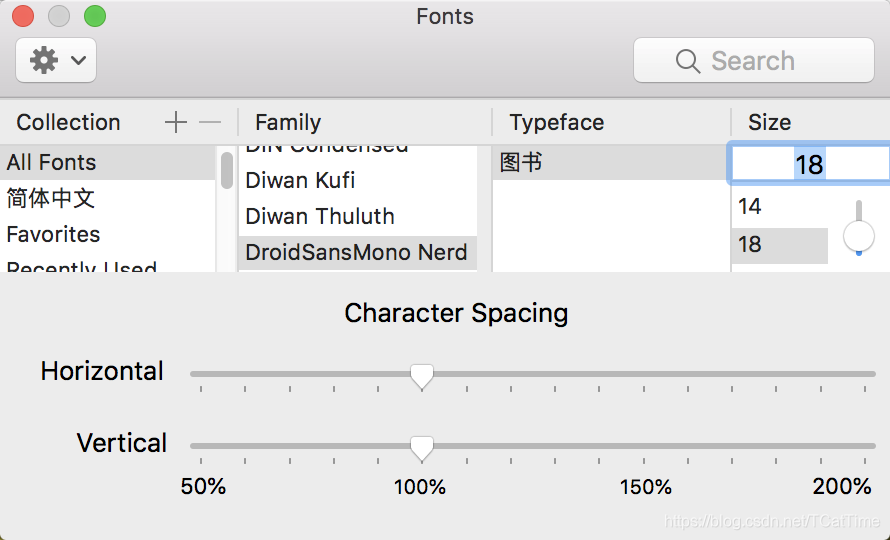Click the add collection plus icon
Screen dimensions: 890x540
[x=176, y=122]
